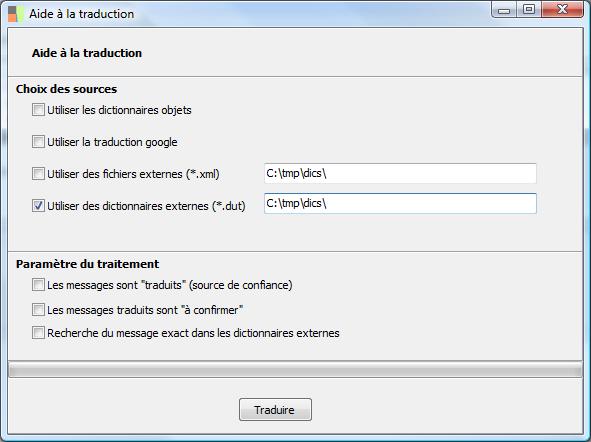Screen dimensions: 591x442
Task: Toggle the messages "traduits" source de confiance checkbox
Action: (38, 284)
